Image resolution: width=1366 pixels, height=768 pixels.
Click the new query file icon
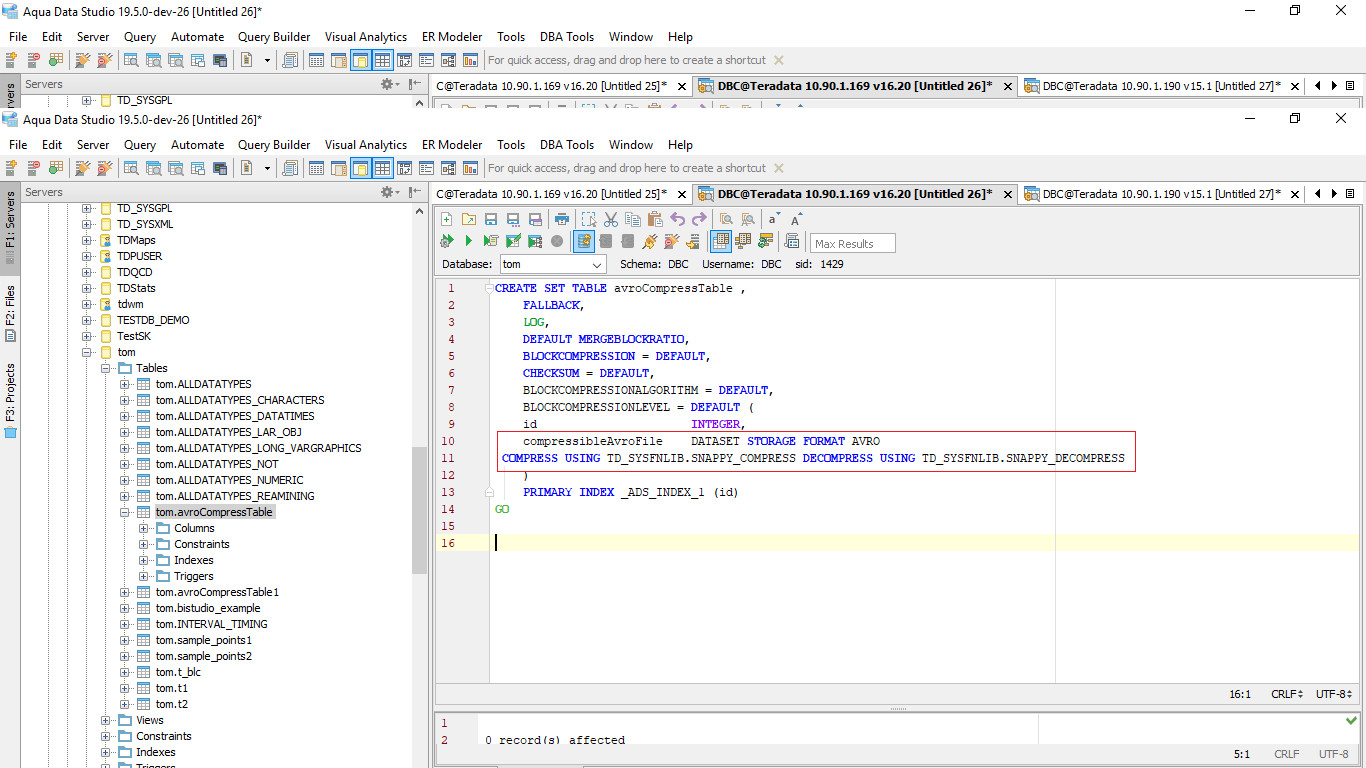click(x=446, y=219)
